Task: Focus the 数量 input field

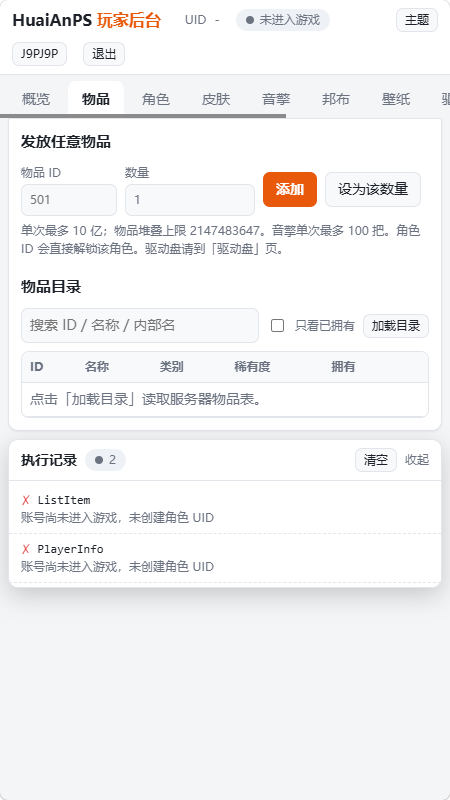Action: pyautogui.click(x=190, y=199)
